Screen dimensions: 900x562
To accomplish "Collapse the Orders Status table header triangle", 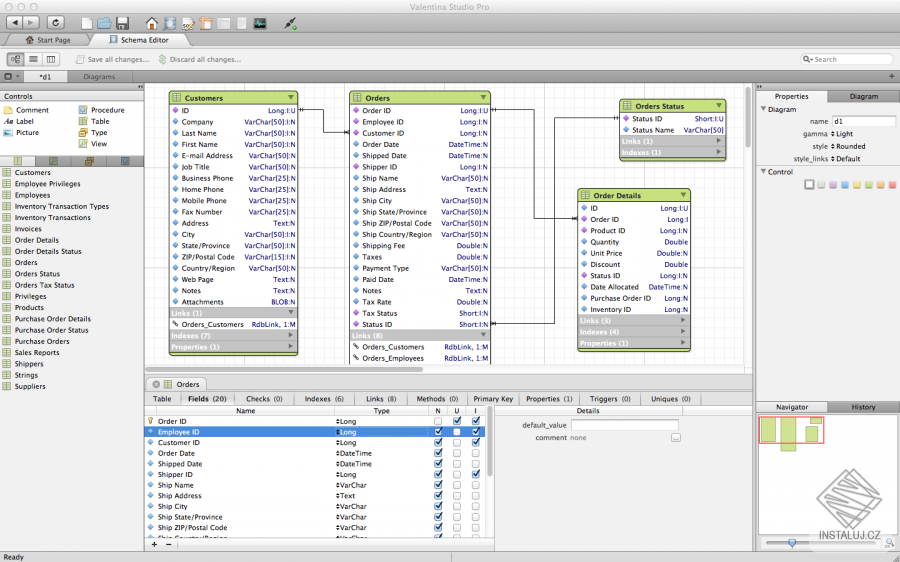I will pos(719,106).
